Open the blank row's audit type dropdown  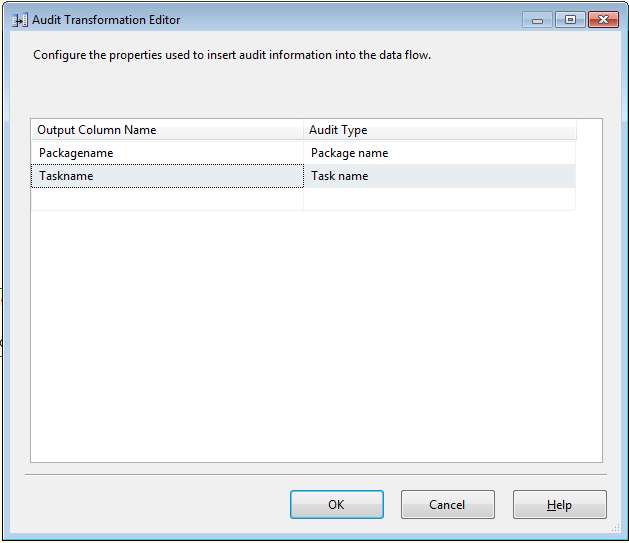click(x=439, y=199)
